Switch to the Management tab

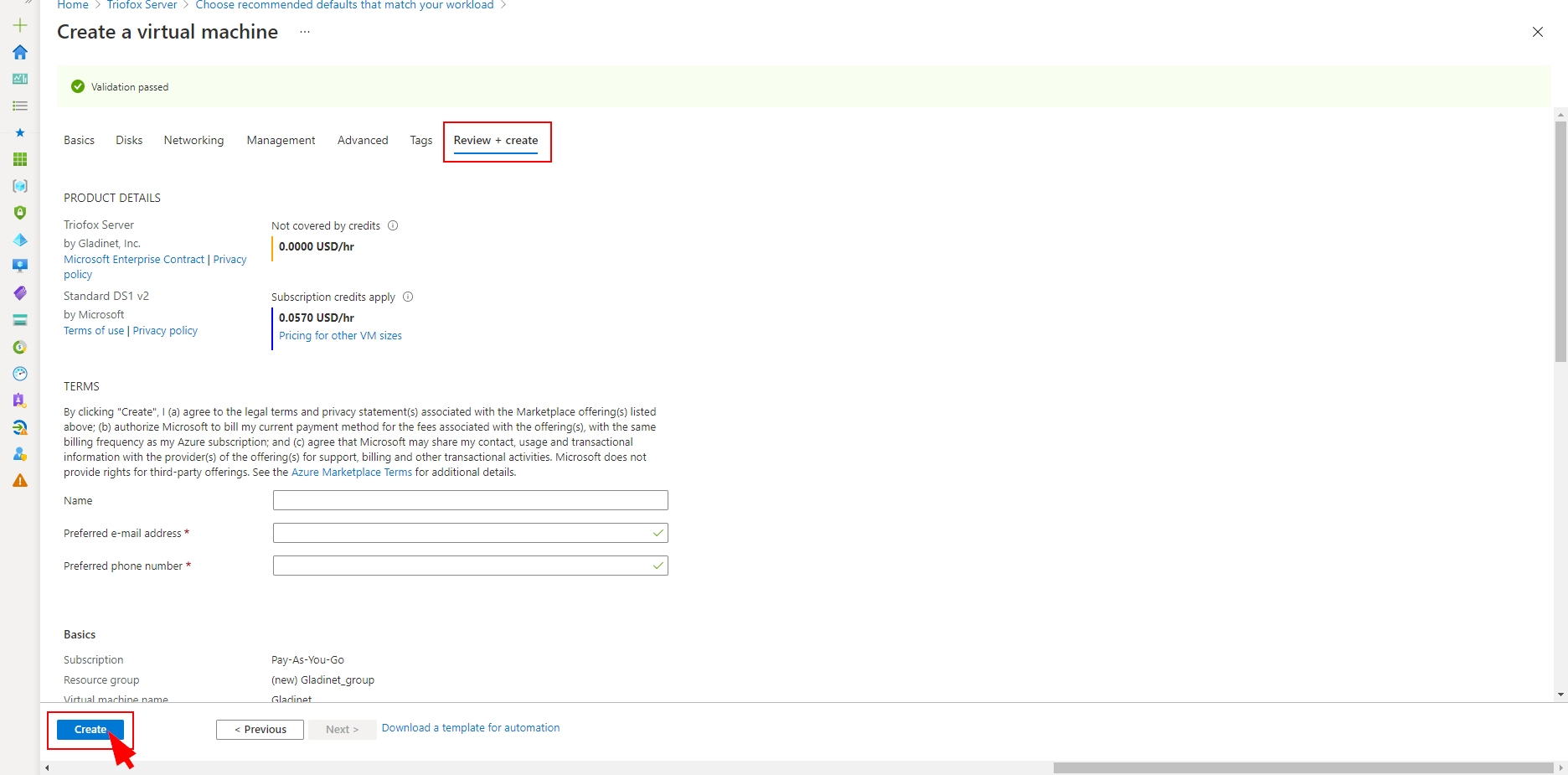click(281, 141)
